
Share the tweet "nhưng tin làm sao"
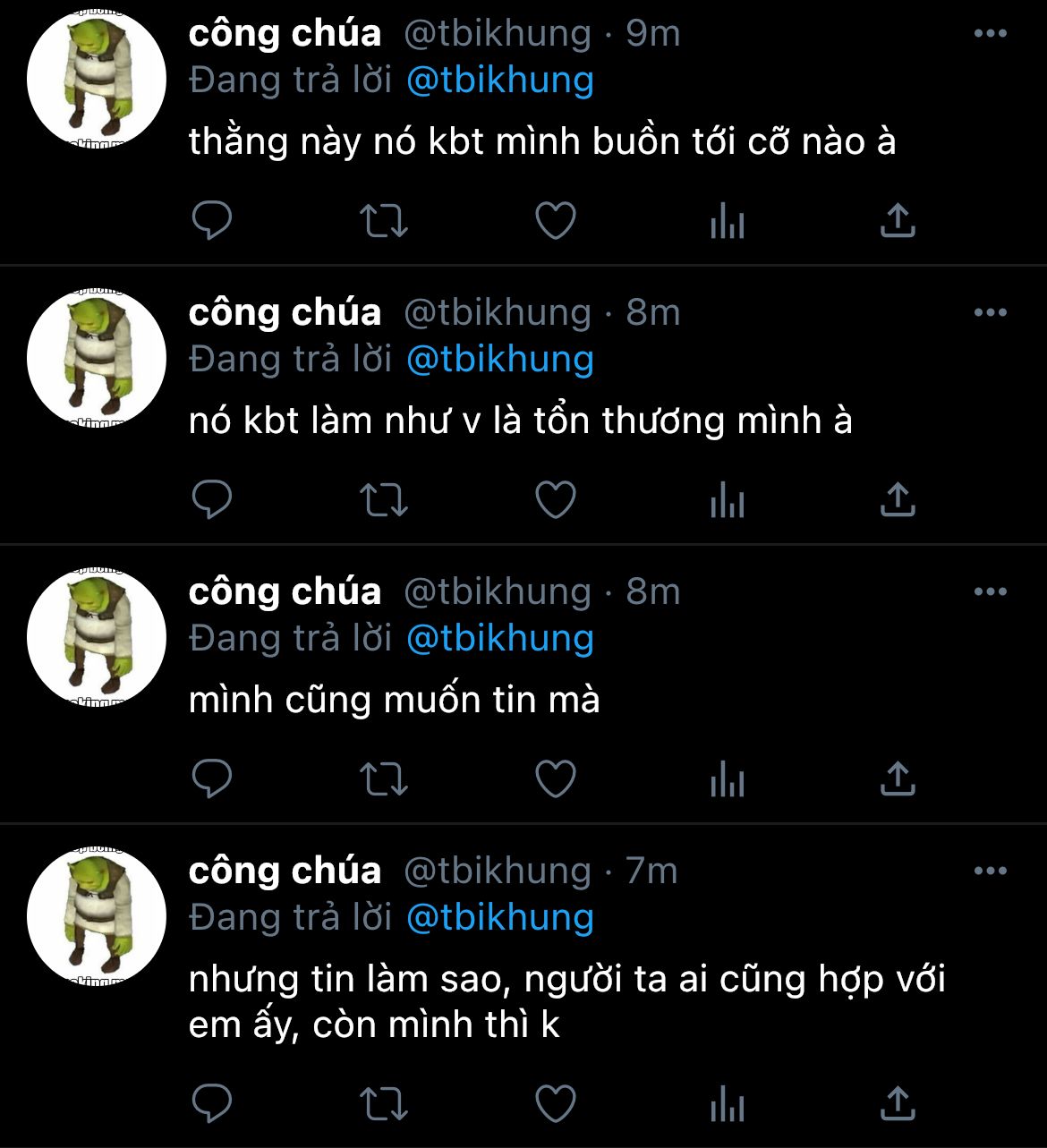click(898, 1103)
